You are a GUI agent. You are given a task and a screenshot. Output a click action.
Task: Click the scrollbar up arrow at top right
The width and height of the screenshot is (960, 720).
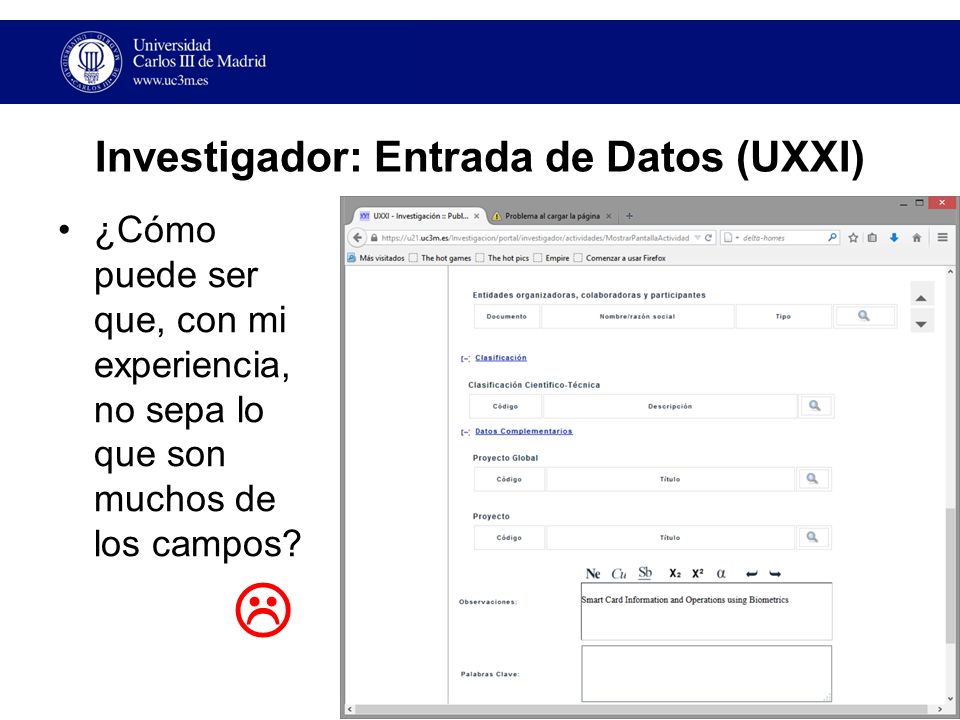[x=950, y=272]
